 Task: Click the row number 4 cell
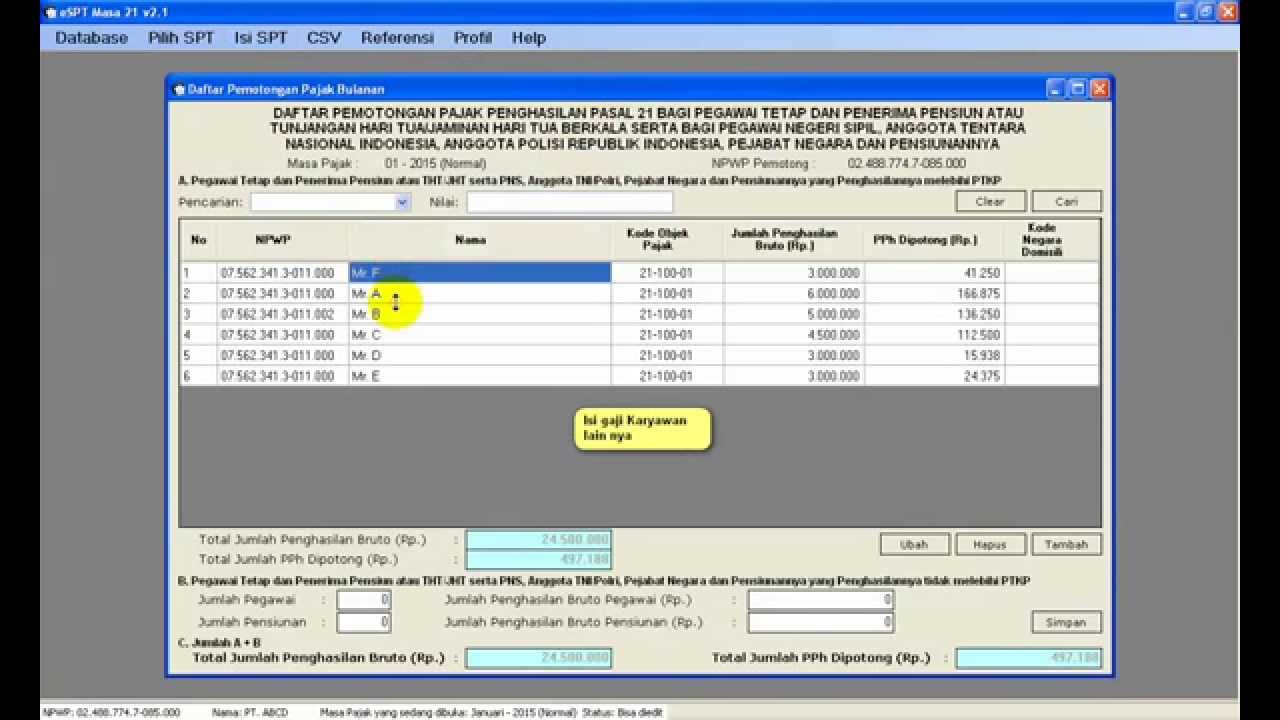tap(198, 335)
